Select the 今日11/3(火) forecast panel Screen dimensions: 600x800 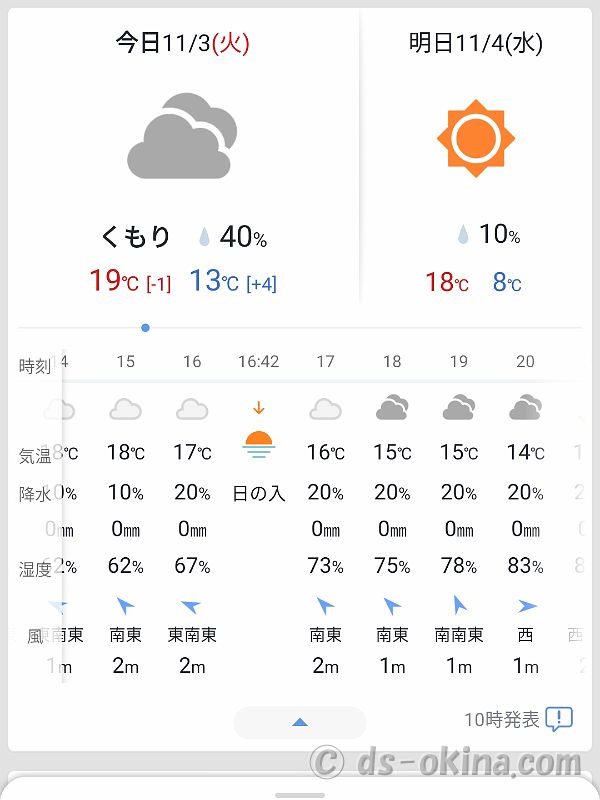pyautogui.click(x=183, y=156)
